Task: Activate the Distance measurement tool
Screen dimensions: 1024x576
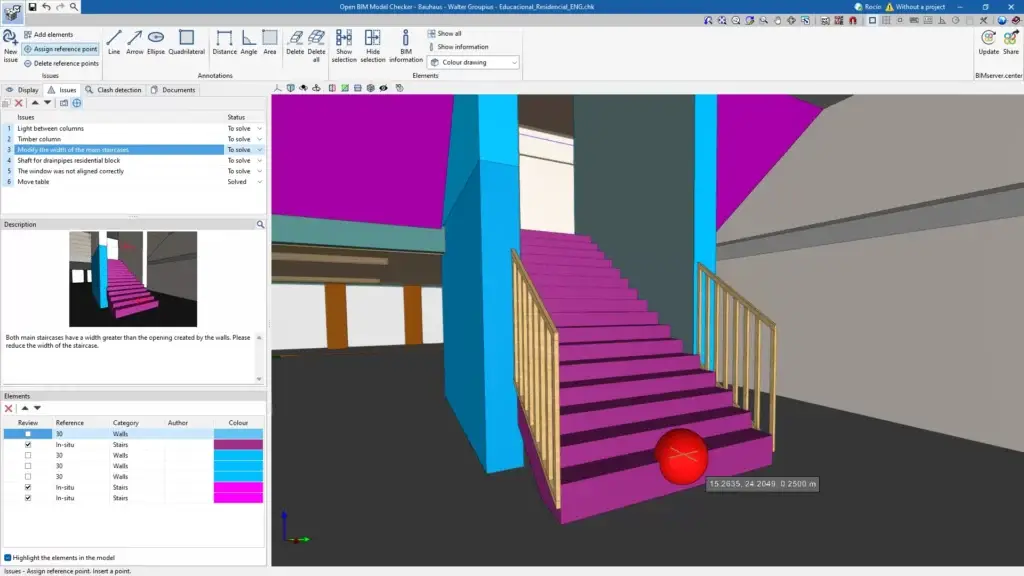Action: (x=224, y=41)
